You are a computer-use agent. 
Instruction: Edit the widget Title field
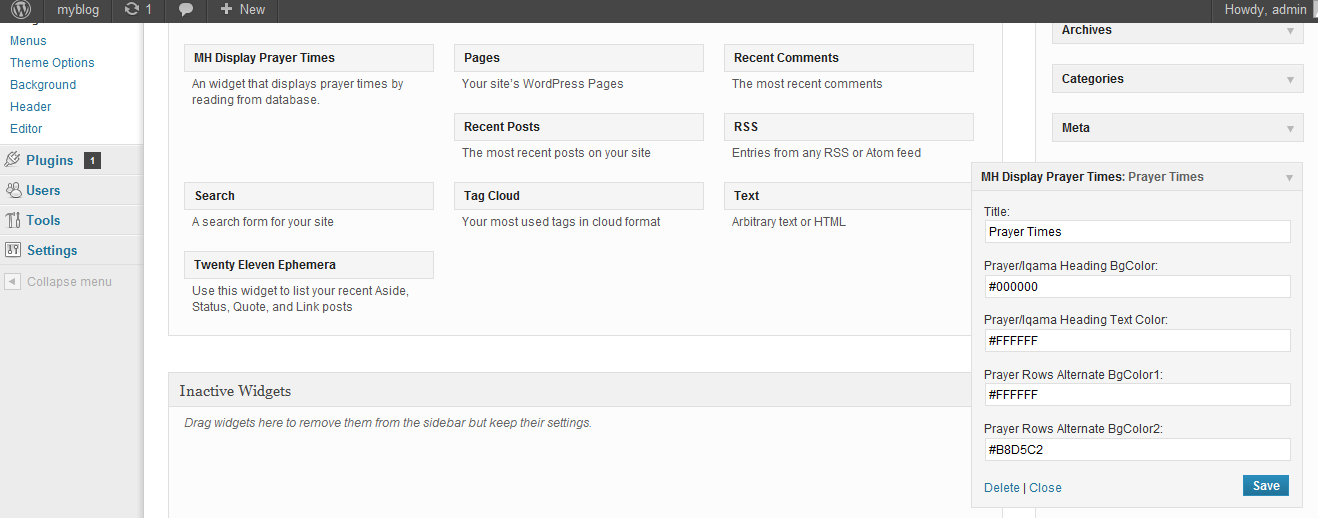tap(1137, 232)
